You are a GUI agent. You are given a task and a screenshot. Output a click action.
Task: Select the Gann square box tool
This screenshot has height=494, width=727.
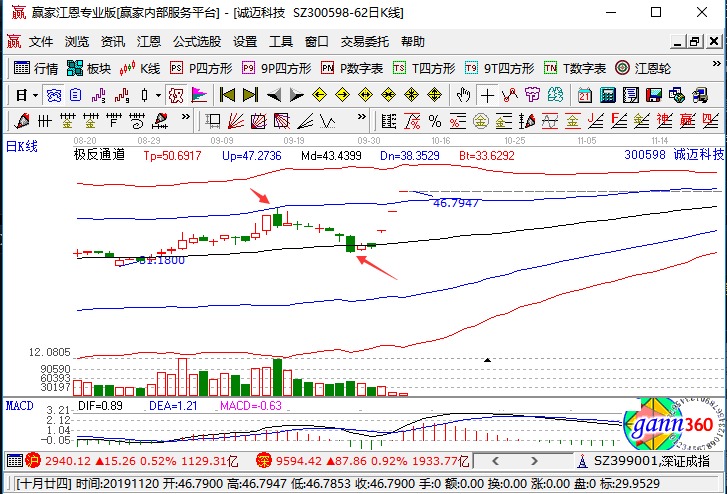tap(213, 122)
